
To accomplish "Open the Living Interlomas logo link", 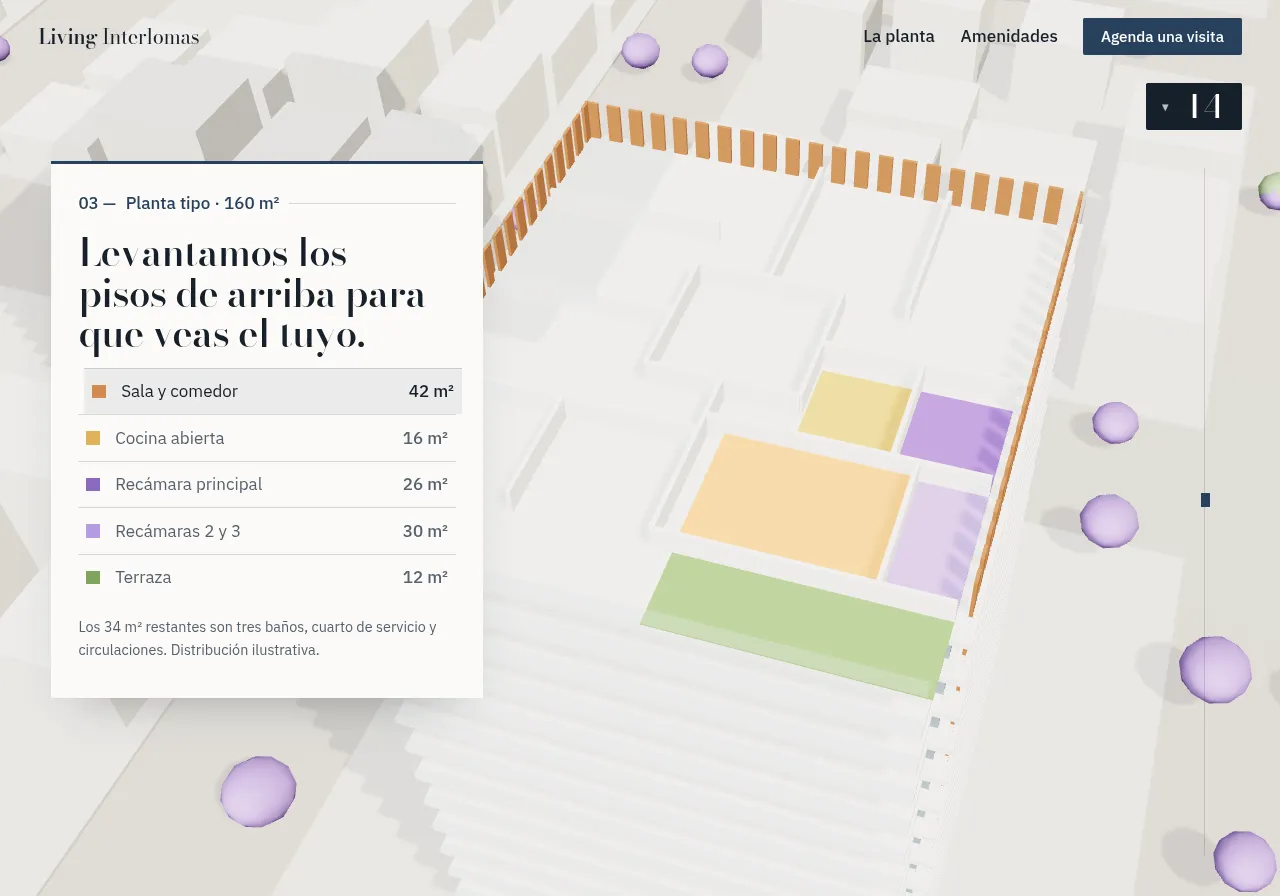I will click(x=119, y=37).
